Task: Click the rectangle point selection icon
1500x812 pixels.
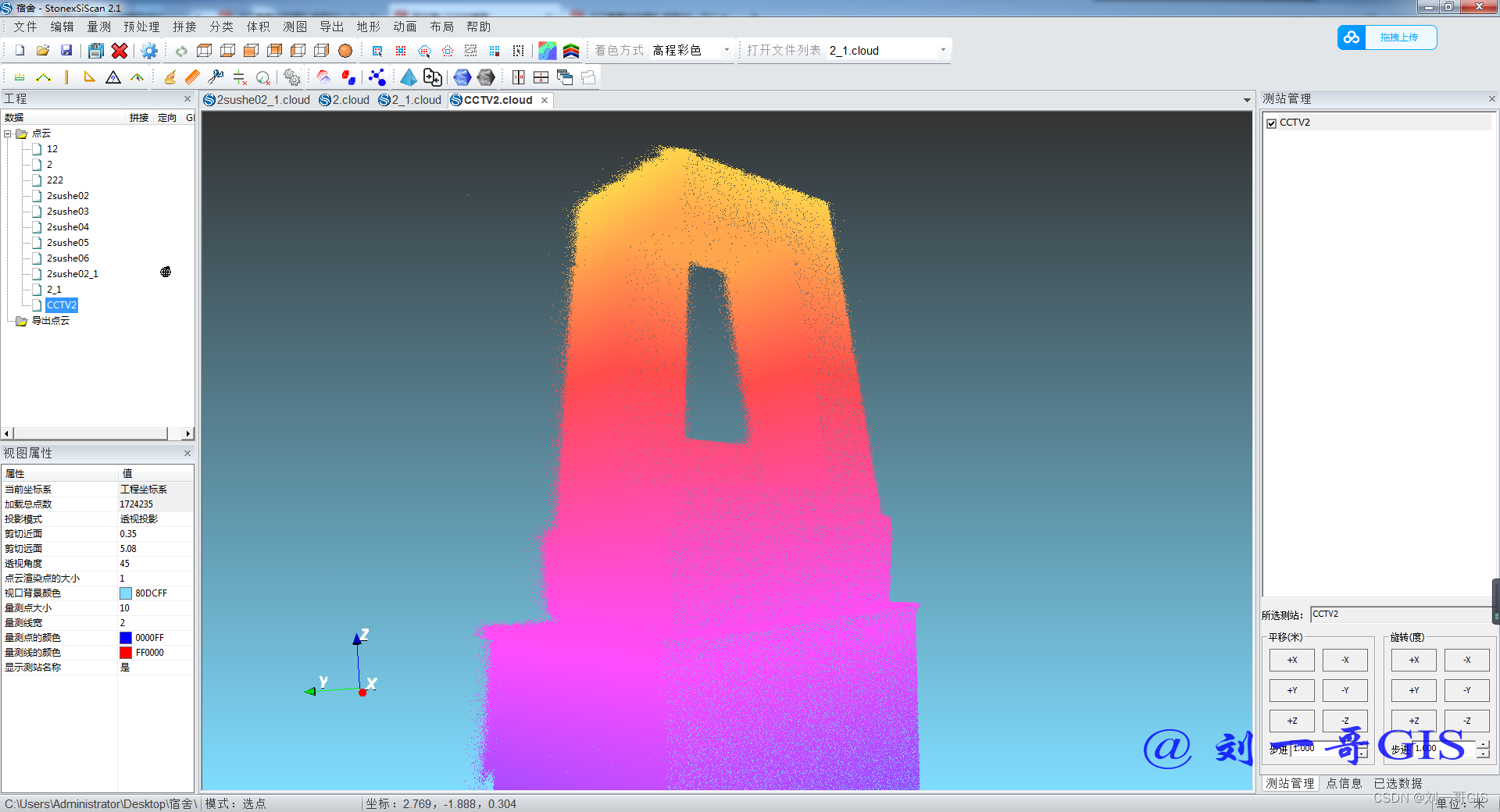Action: tap(377, 51)
